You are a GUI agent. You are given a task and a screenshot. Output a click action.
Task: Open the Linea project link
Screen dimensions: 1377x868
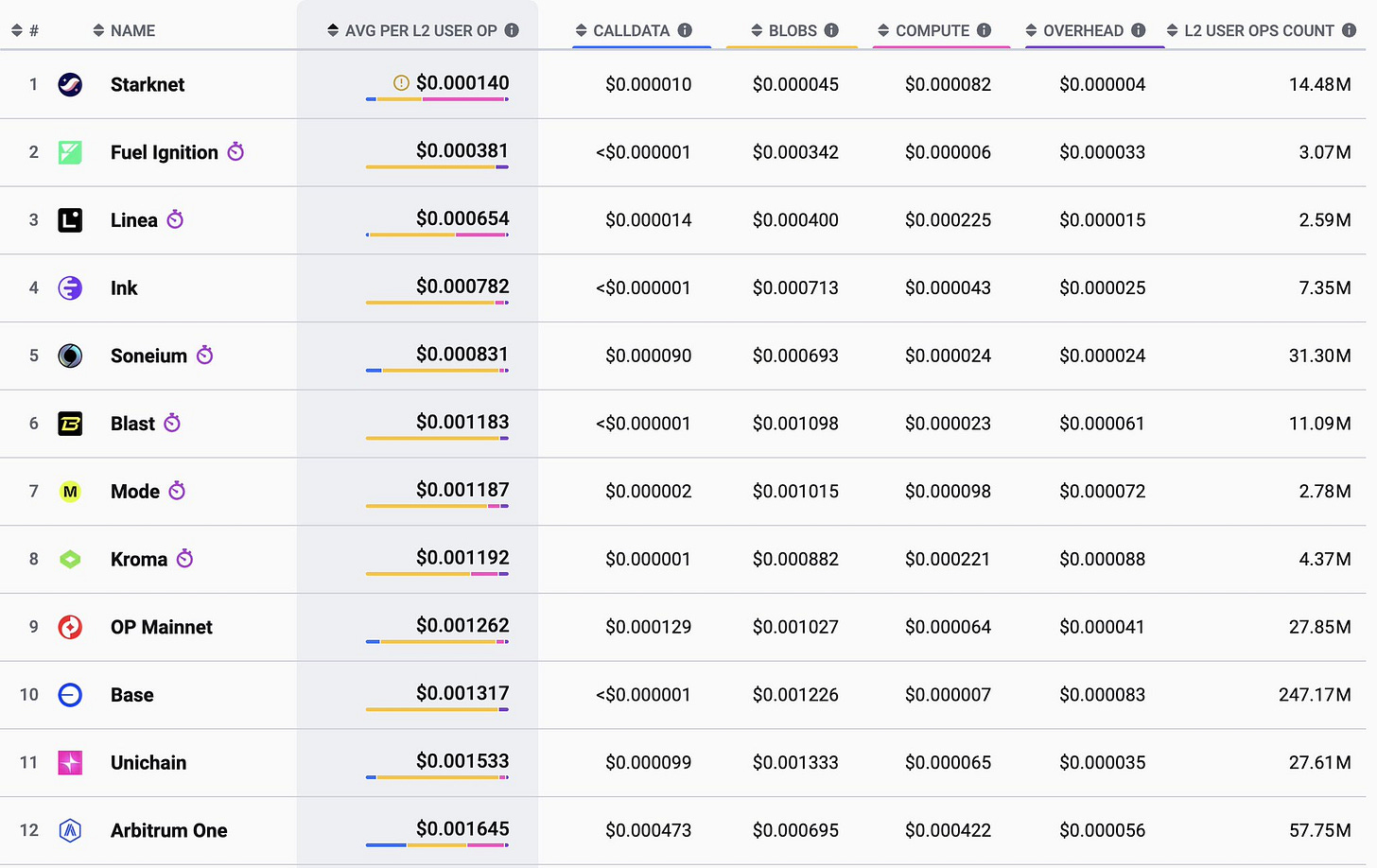pos(134,220)
